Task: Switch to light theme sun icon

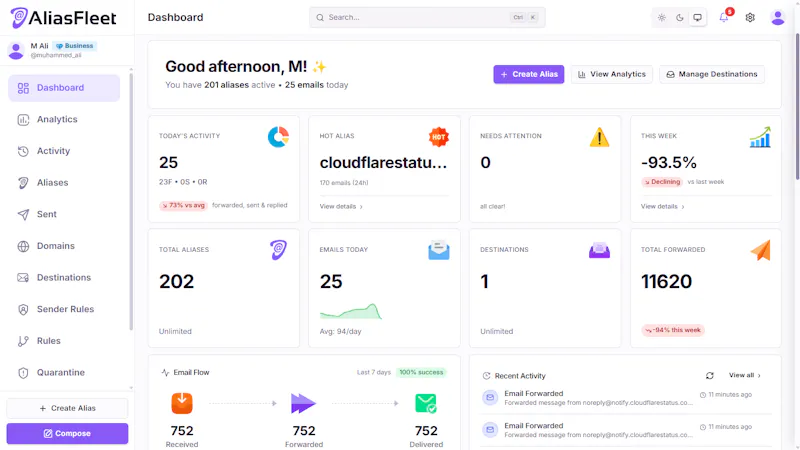Action: [x=662, y=18]
